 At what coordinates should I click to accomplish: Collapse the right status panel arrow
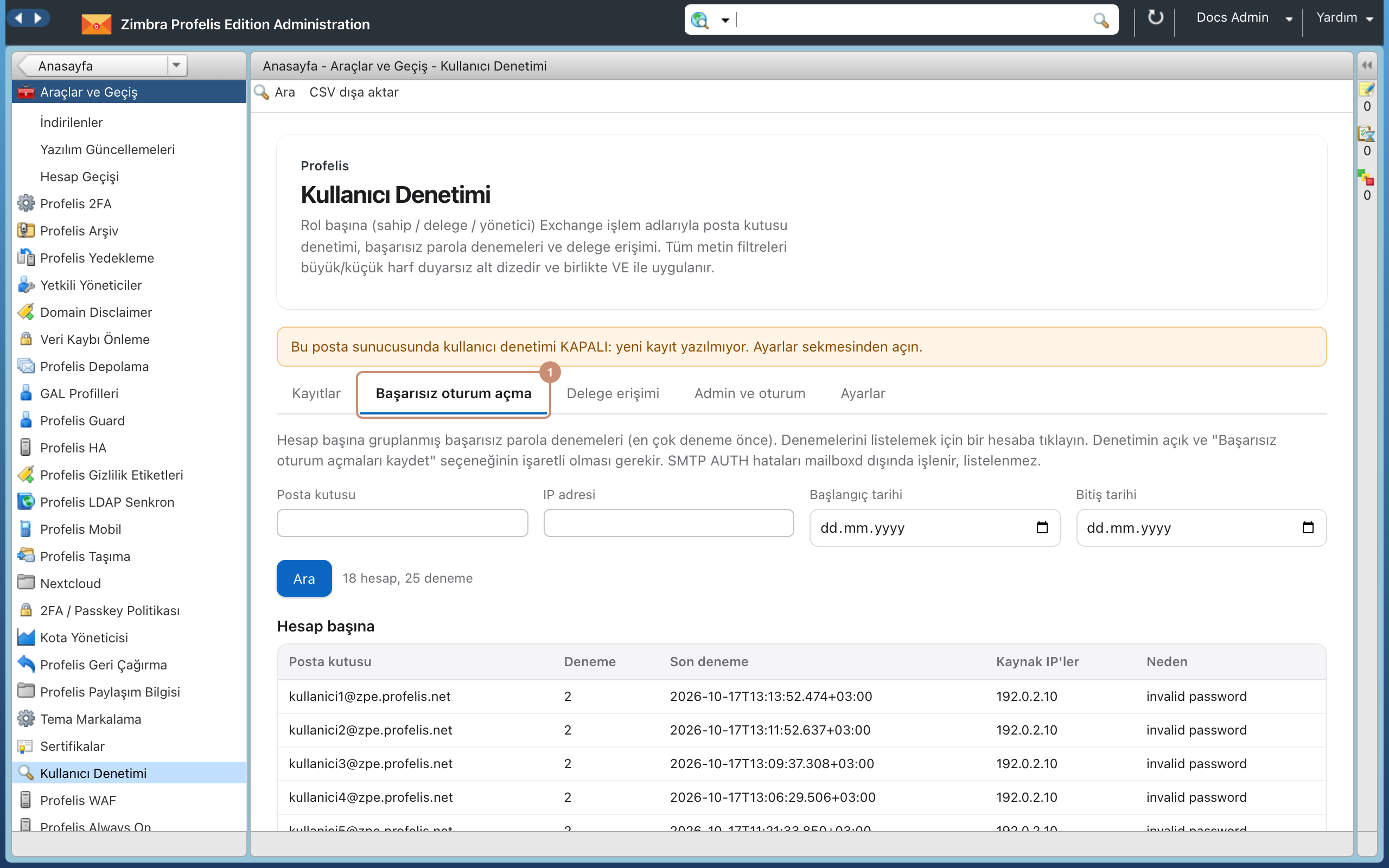(1367, 66)
